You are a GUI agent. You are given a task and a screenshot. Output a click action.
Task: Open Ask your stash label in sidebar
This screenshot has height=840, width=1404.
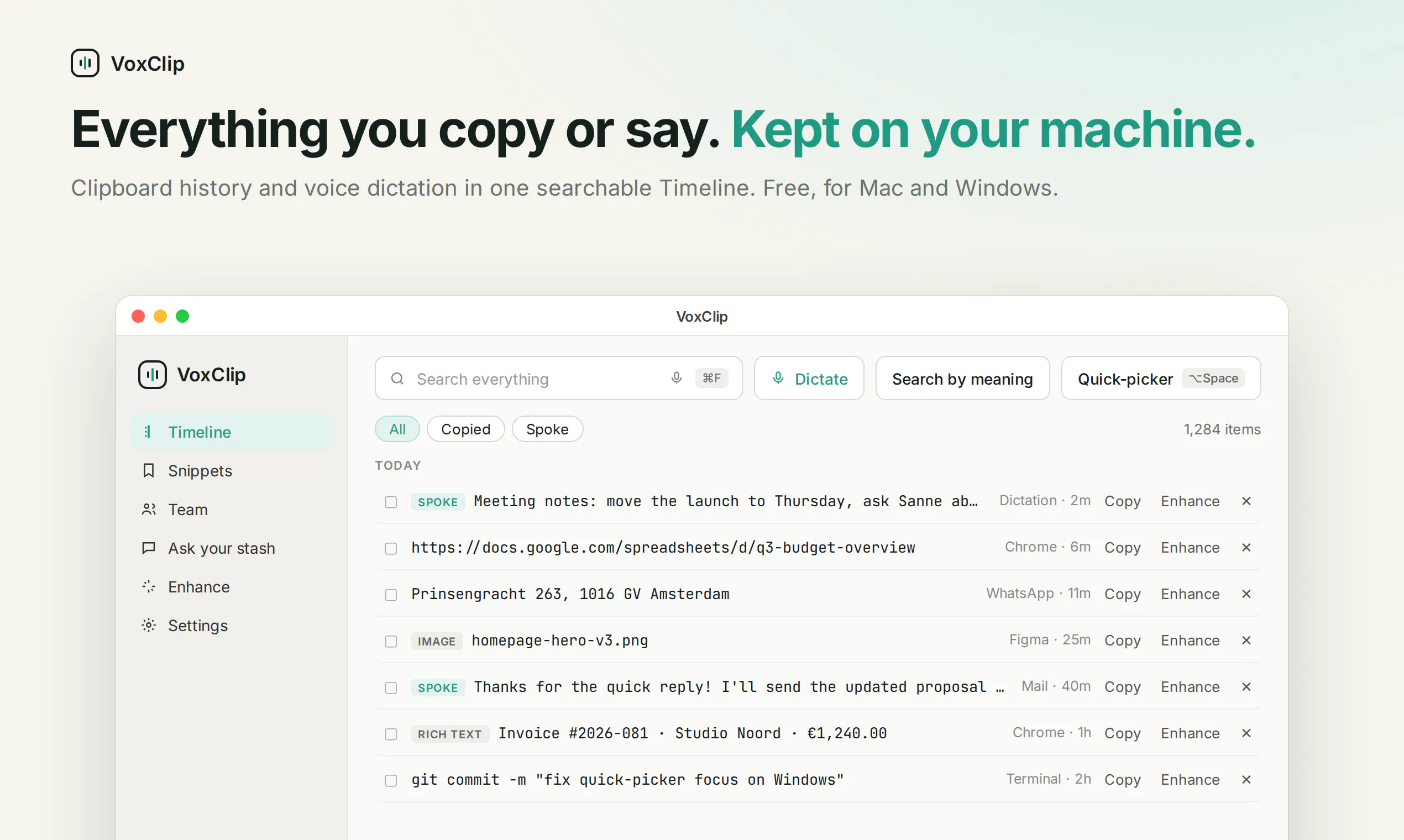pos(221,548)
